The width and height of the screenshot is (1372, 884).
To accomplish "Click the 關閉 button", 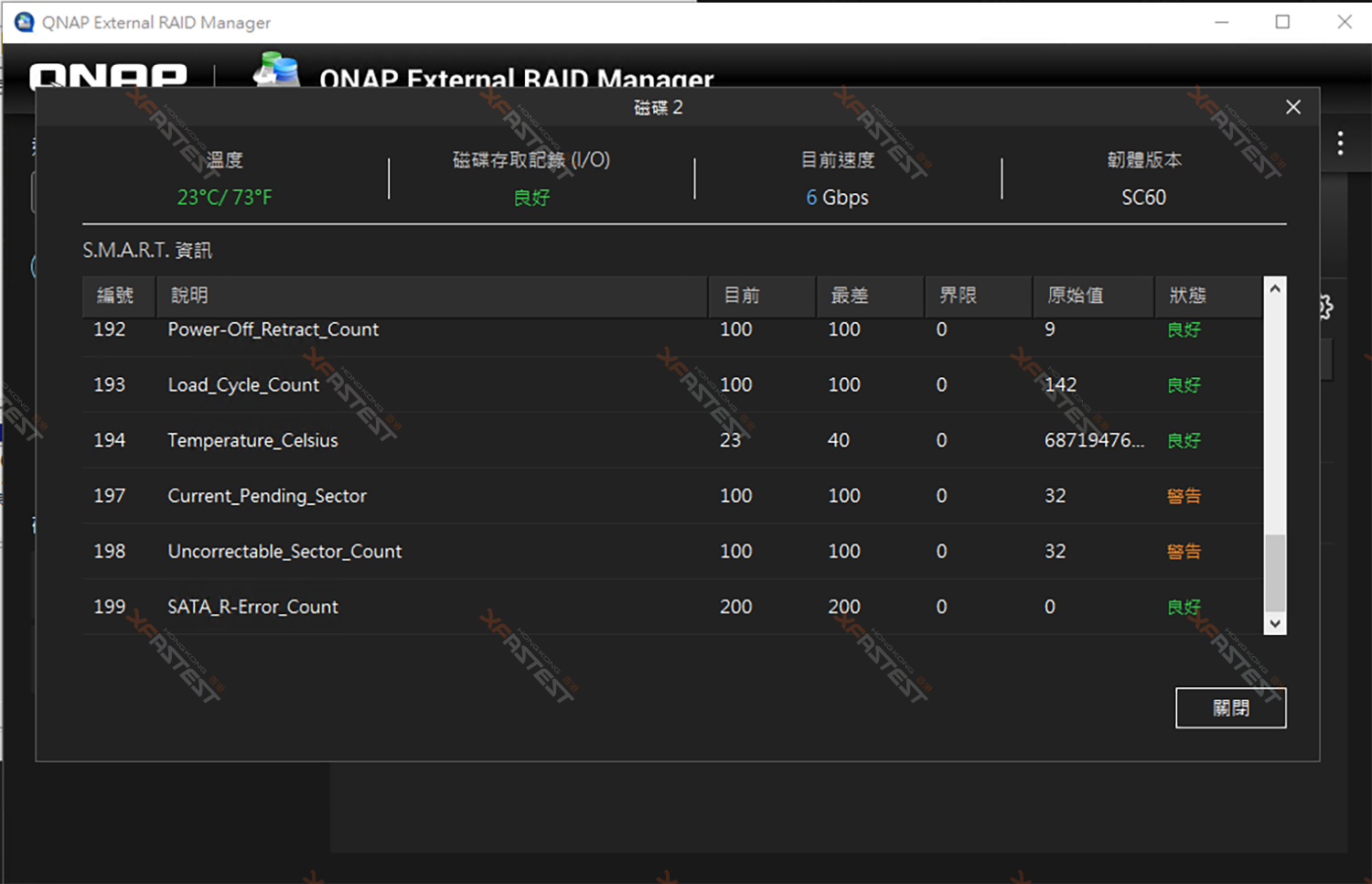I will [1230, 707].
